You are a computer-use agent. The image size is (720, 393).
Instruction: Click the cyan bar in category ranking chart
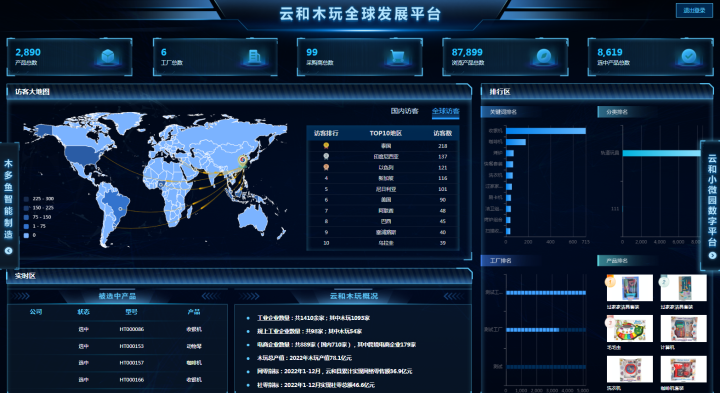(661, 153)
